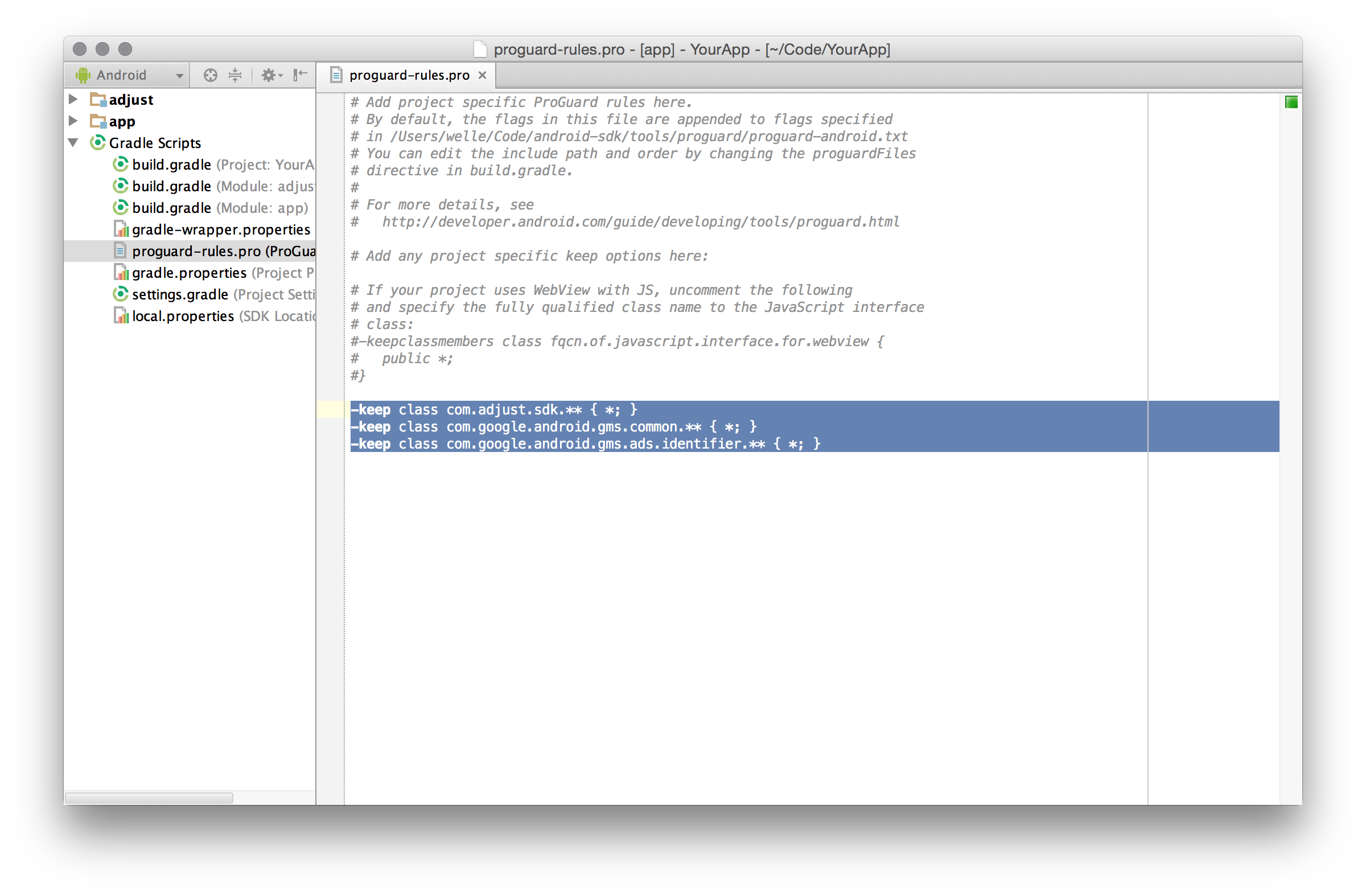
Task: Click the hide project panel icon
Action: point(300,75)
